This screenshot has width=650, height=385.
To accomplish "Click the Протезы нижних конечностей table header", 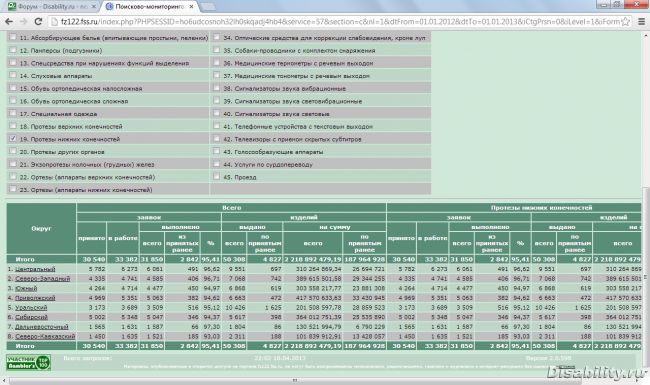I will click(x=541, y=208).
